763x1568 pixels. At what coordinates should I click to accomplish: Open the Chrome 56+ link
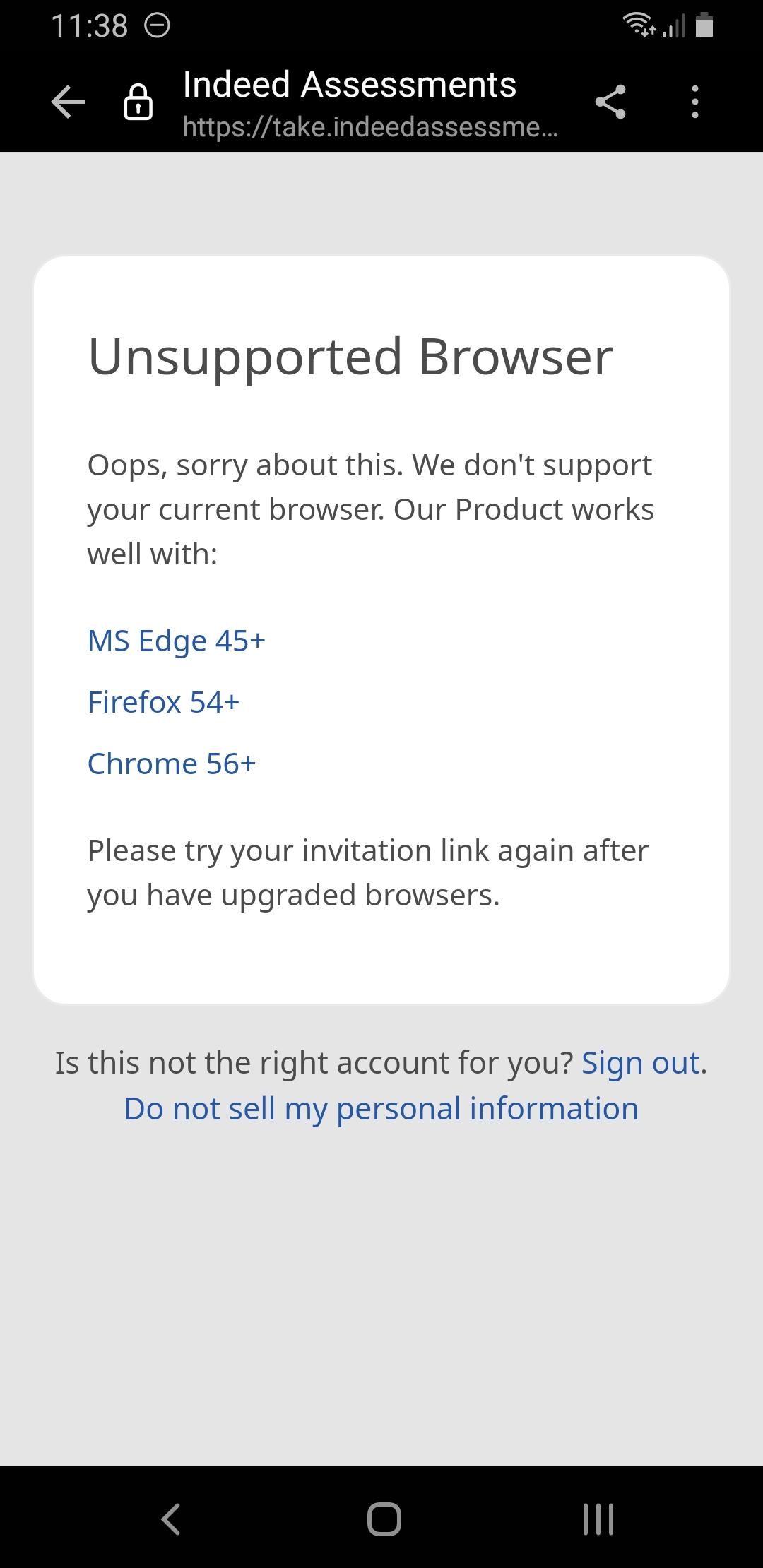pos(171,764)
